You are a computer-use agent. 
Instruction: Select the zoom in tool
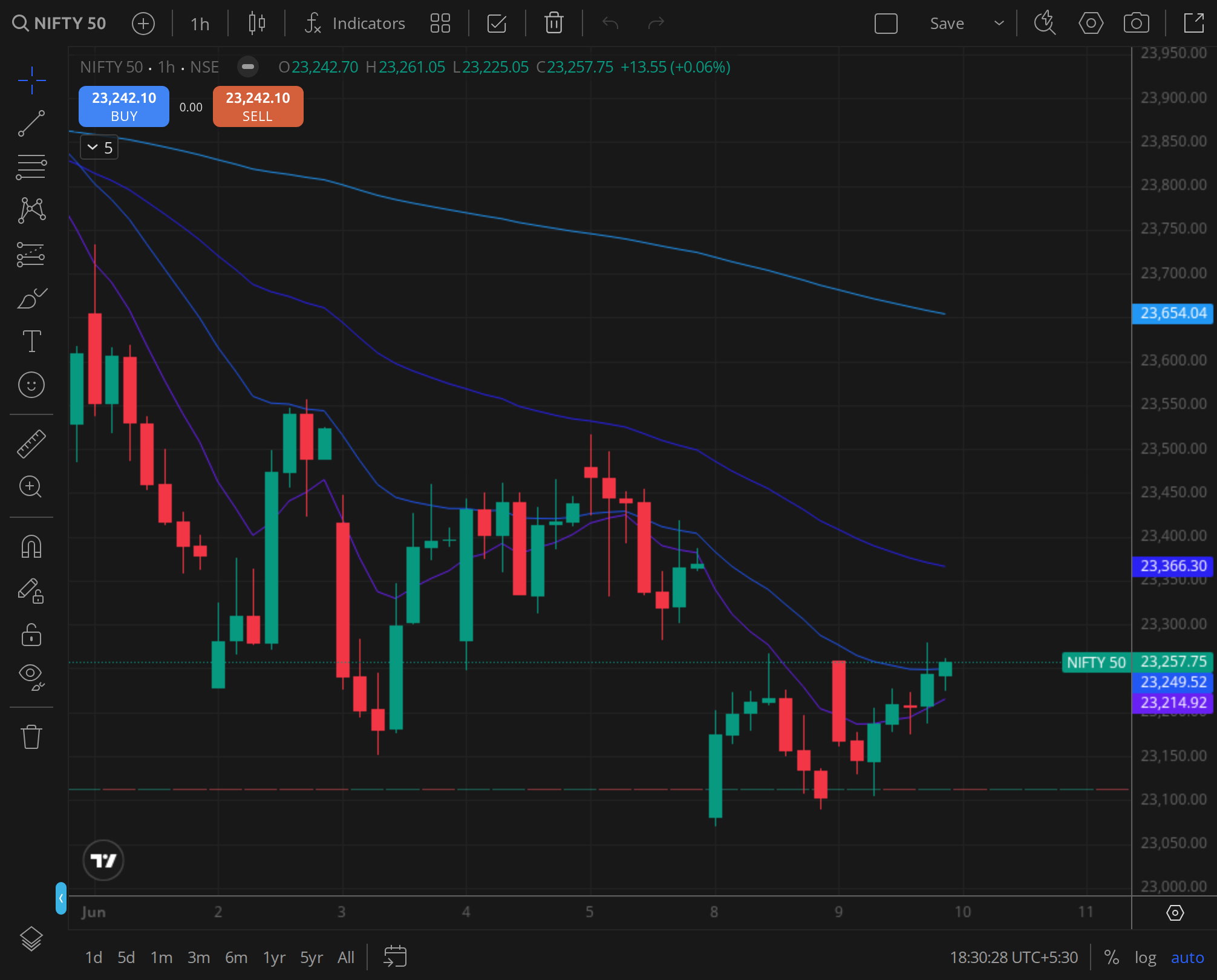pyautogui.click(x=31, y=487)
